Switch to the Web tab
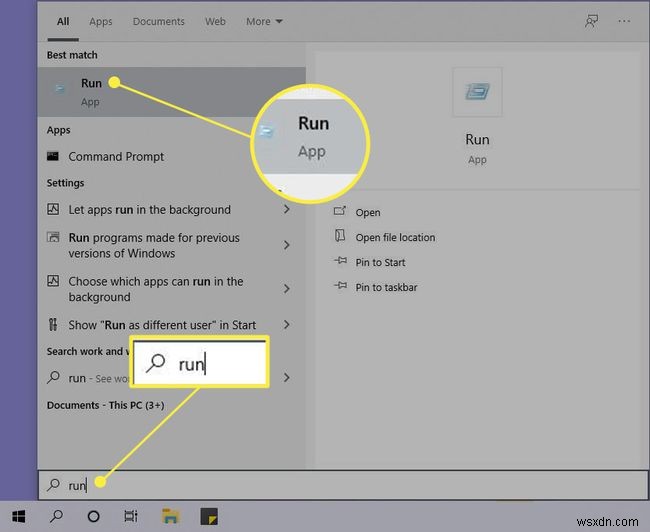650x532 pixels. click(215, 22)
